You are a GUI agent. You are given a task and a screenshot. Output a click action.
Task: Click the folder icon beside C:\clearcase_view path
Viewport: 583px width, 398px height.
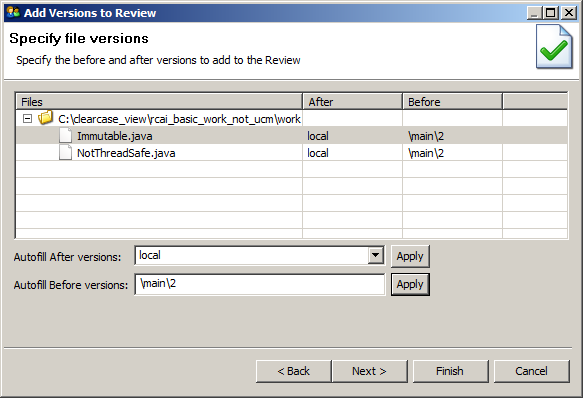point(45,118)
